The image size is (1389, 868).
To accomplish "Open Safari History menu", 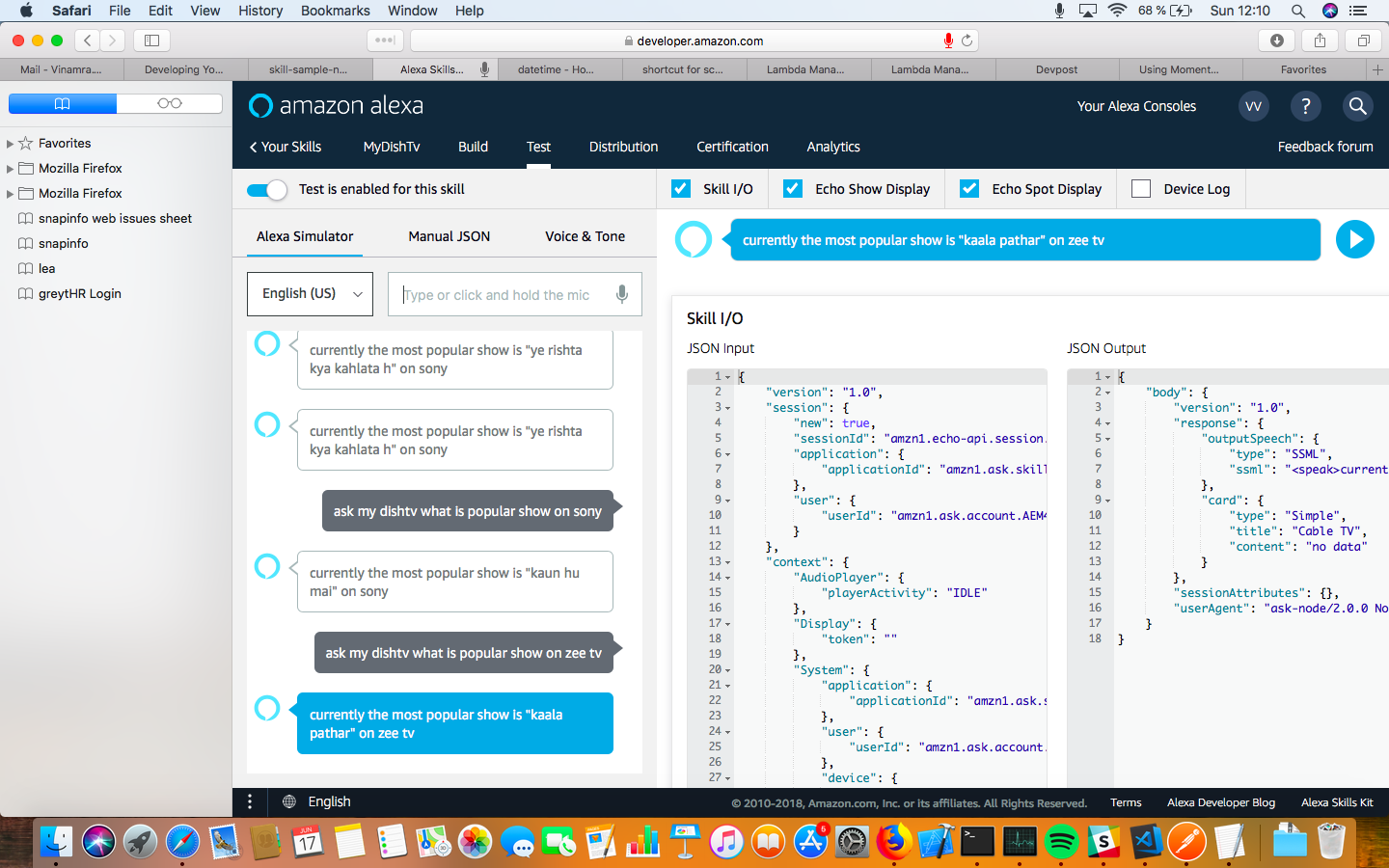I will point(260,11).
